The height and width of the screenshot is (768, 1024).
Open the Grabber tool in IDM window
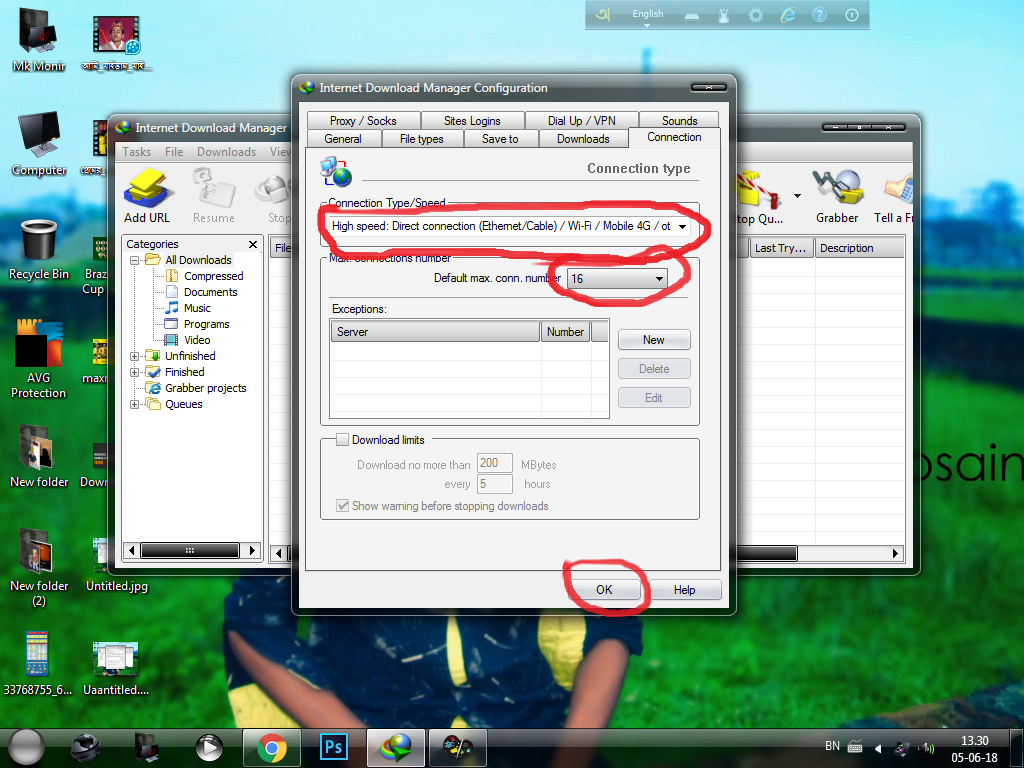(837, 196)
